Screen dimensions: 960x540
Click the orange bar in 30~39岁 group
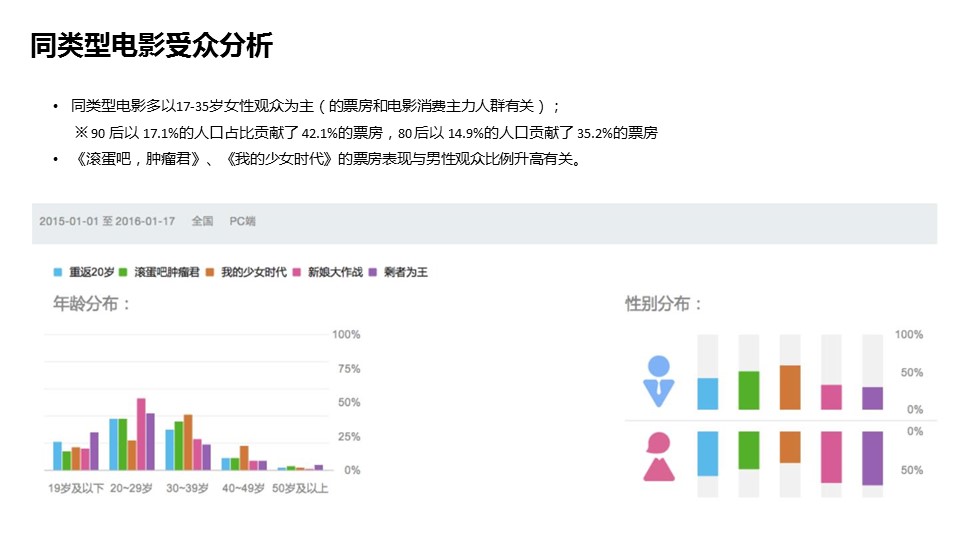(x=188, y=442)
